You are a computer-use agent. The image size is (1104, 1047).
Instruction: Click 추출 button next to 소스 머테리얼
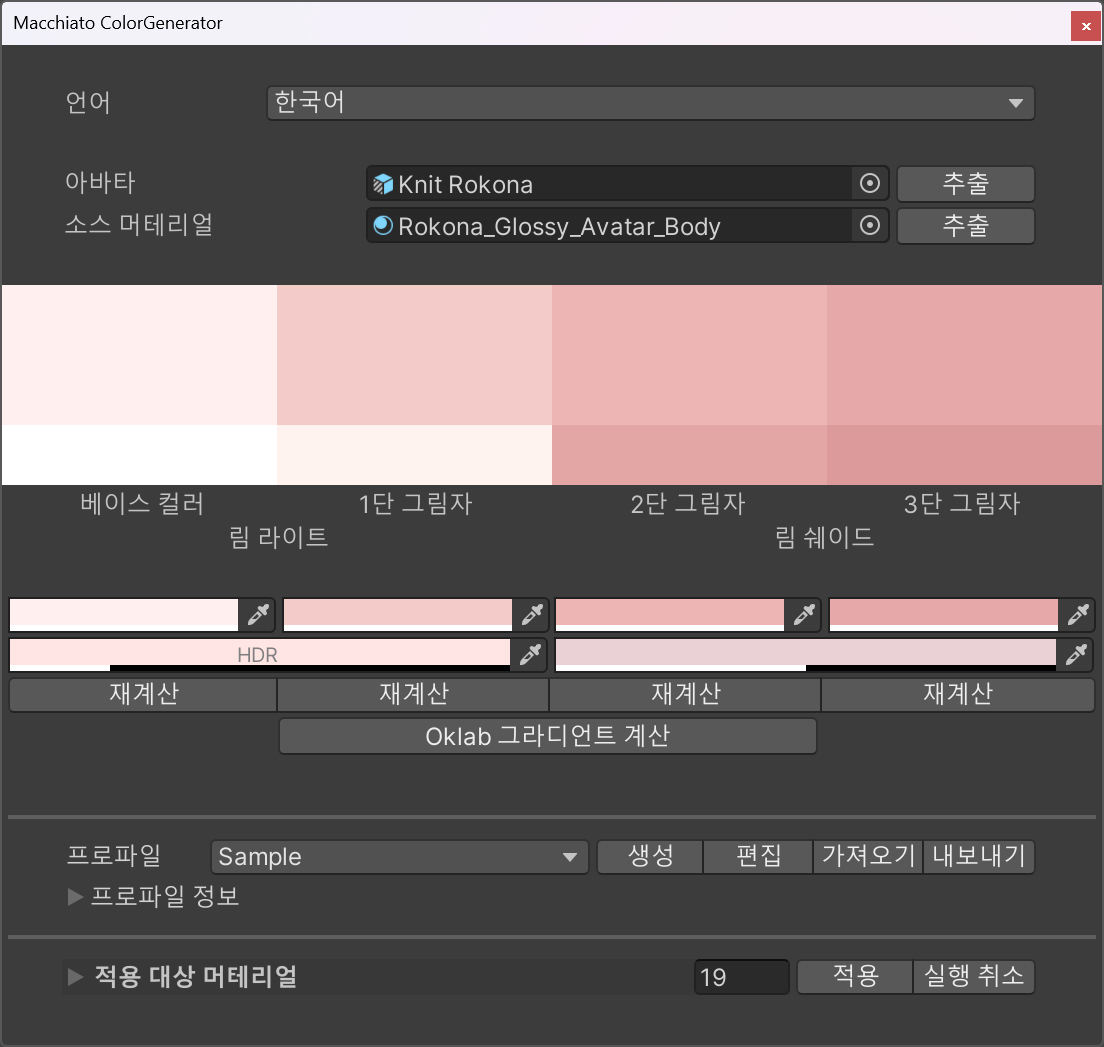point(965,225)
